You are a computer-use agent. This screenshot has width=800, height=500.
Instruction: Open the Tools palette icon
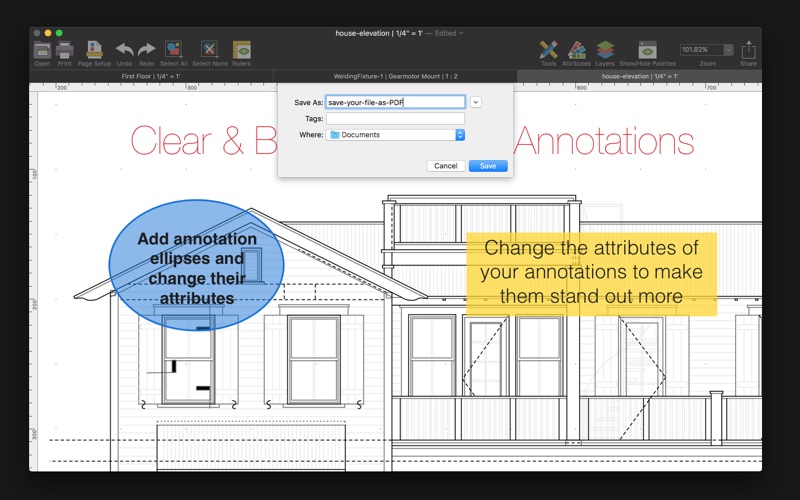click(548, 50)
